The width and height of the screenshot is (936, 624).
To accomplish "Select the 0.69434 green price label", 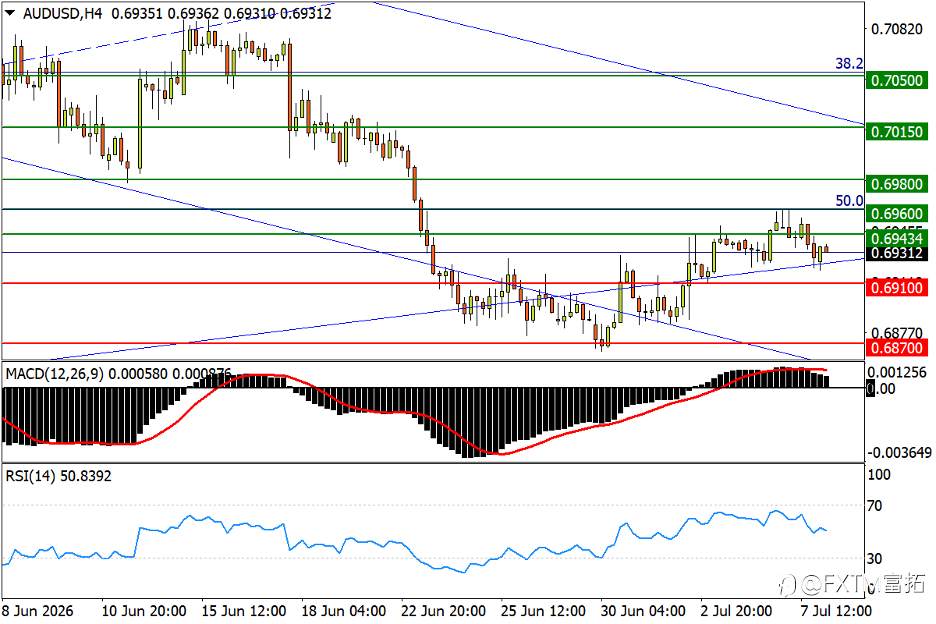I will (x=896, y=239).
